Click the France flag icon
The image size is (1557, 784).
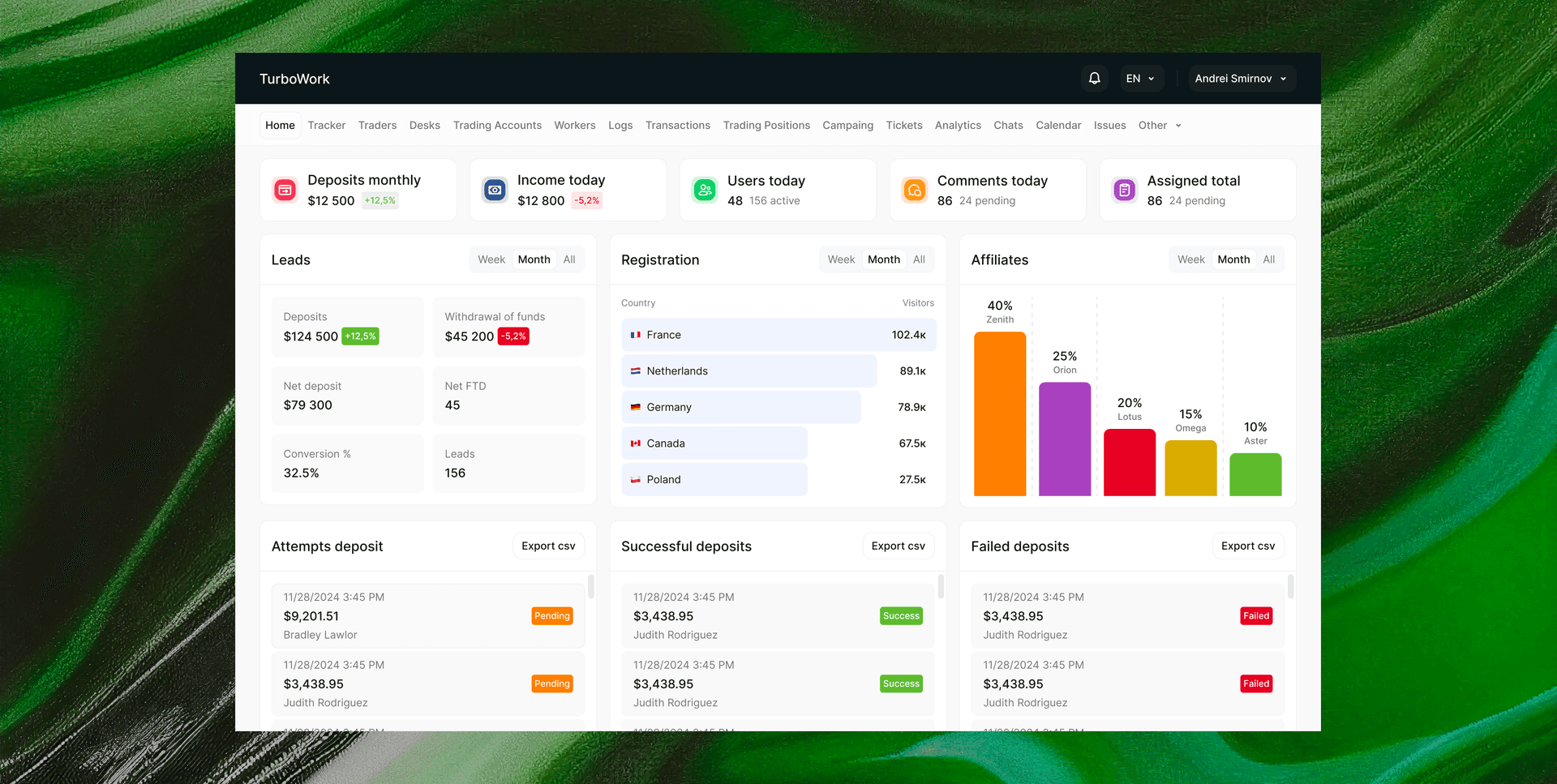tap(636, 335)
